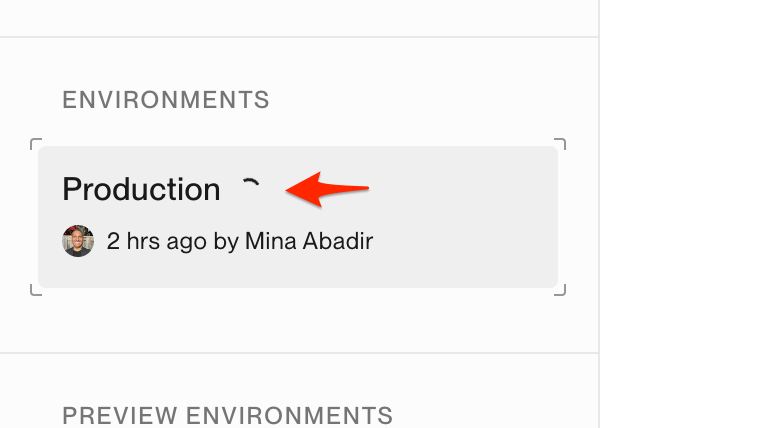Click the word PREVIEW in the lower heading

(120, 416)
